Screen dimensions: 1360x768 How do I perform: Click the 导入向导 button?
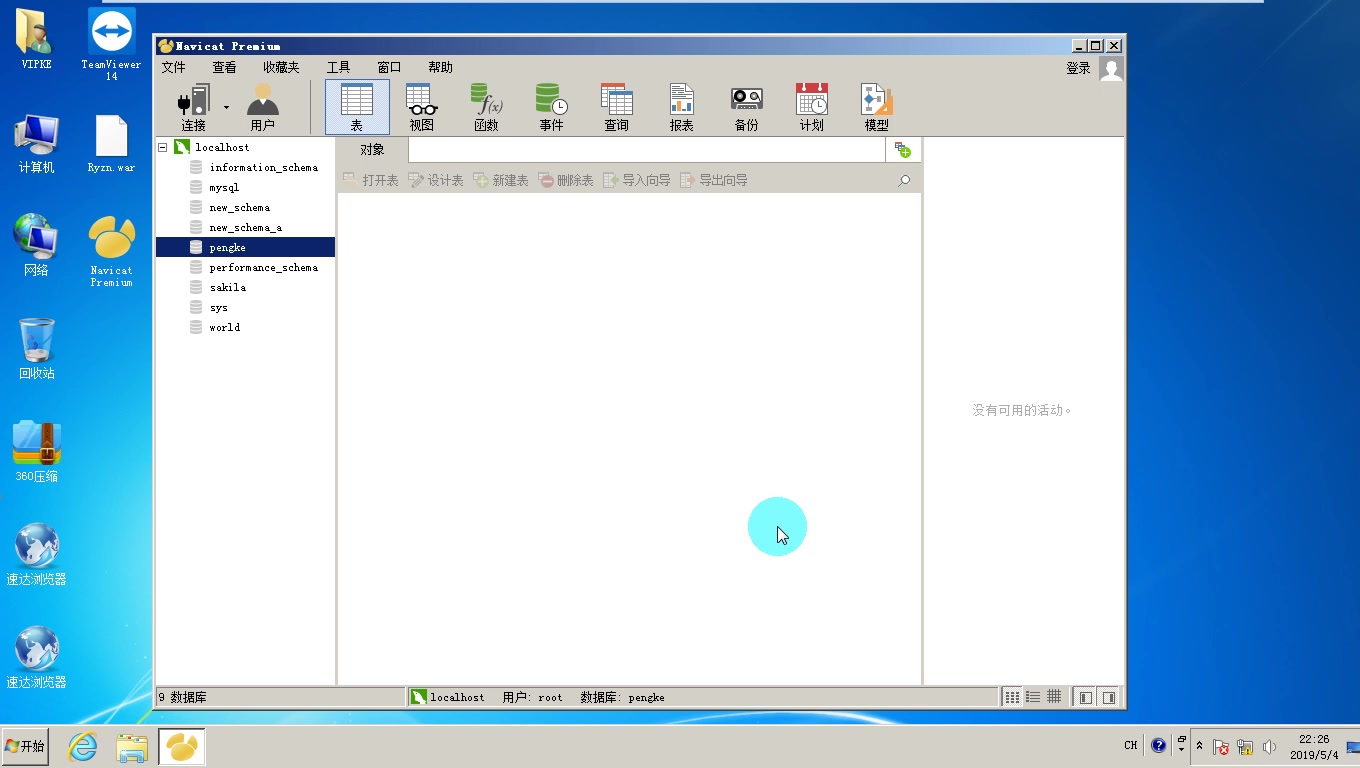tap(637, 180)
